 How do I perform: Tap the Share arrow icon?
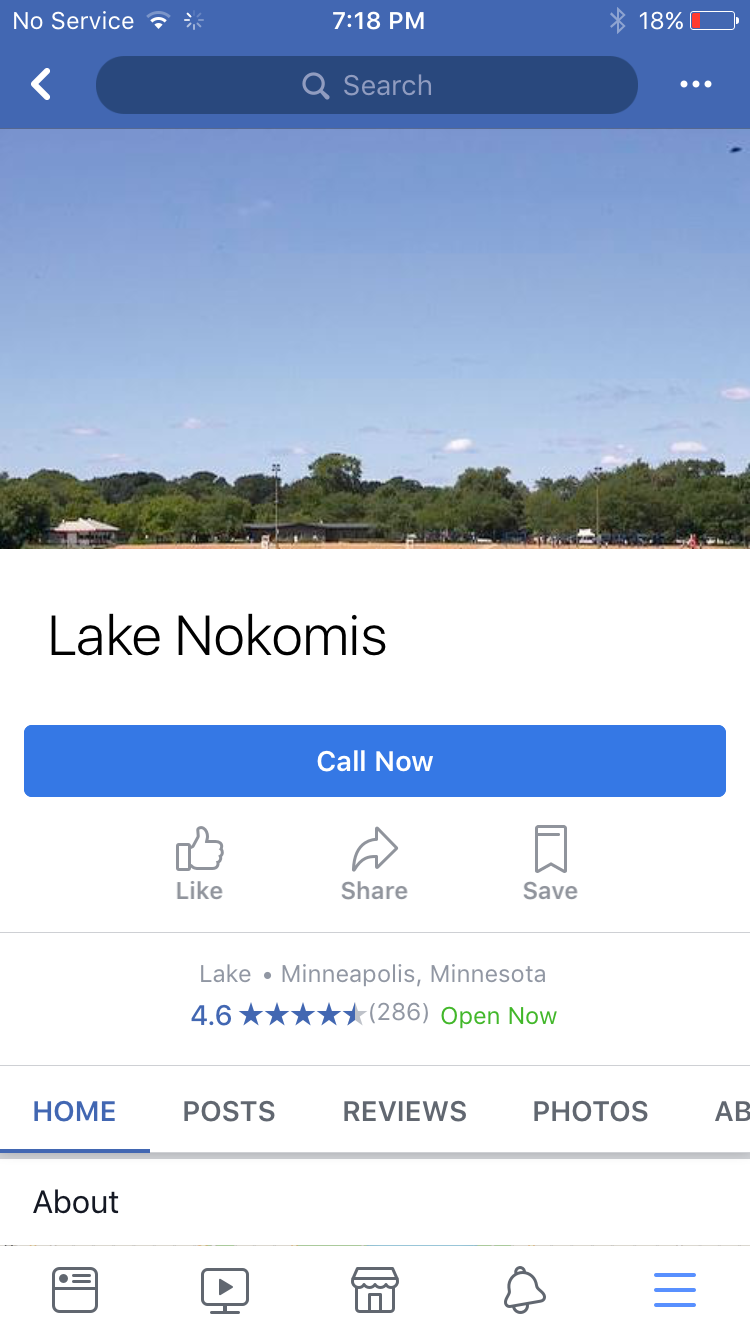coord(375,849)
